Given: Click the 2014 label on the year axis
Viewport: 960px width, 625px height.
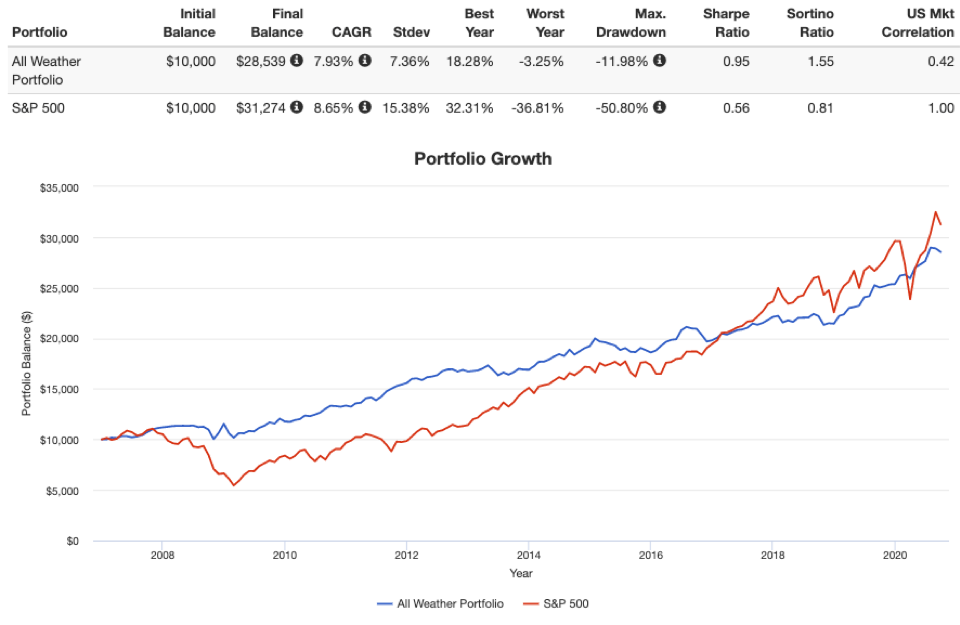Looking at the screenshot, I should click(x=529, y=555).
